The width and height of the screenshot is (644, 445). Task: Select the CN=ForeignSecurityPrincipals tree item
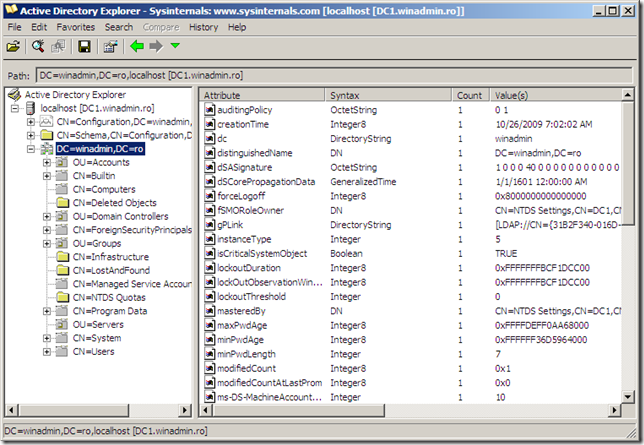click(x=132, y=230)
